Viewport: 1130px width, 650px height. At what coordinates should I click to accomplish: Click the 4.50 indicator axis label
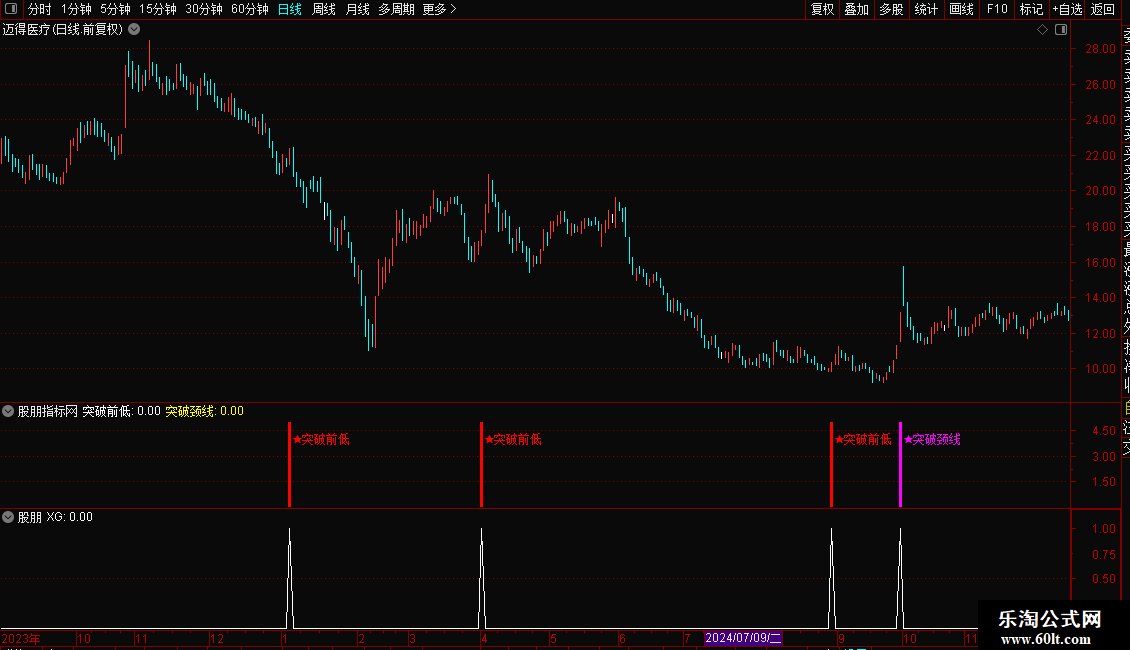(x=1104, y=431)
